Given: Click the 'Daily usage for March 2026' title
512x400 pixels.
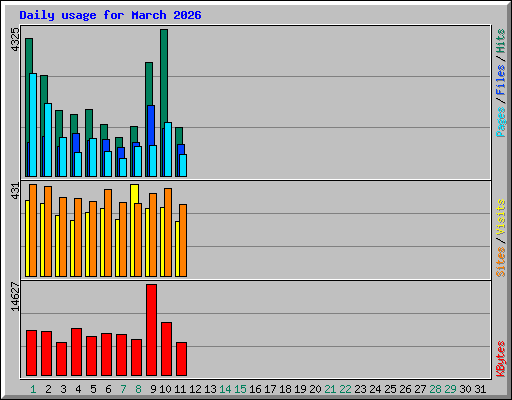Looking at the screenshot, I should pyautogui.click(x=110, y=15).
